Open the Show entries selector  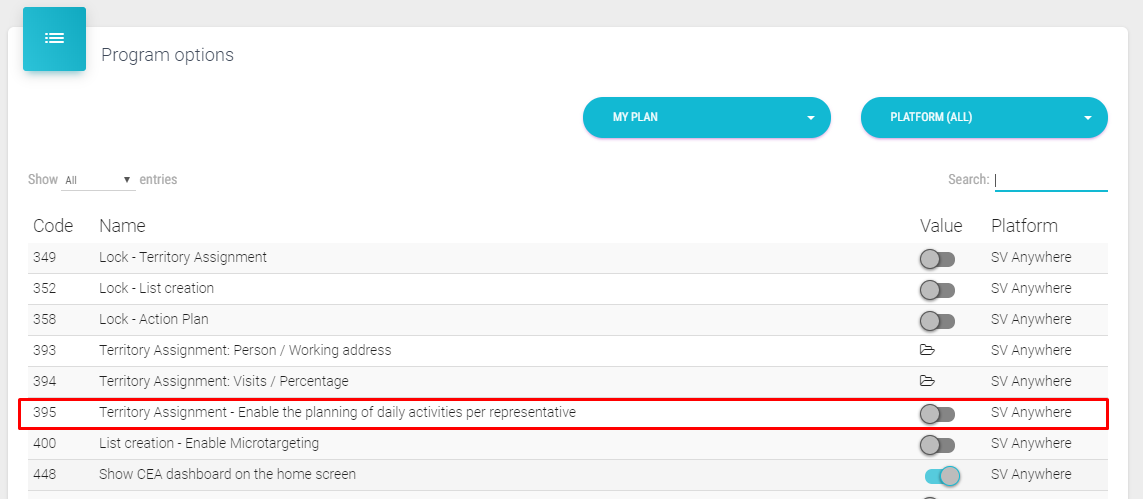click(98, 180)
